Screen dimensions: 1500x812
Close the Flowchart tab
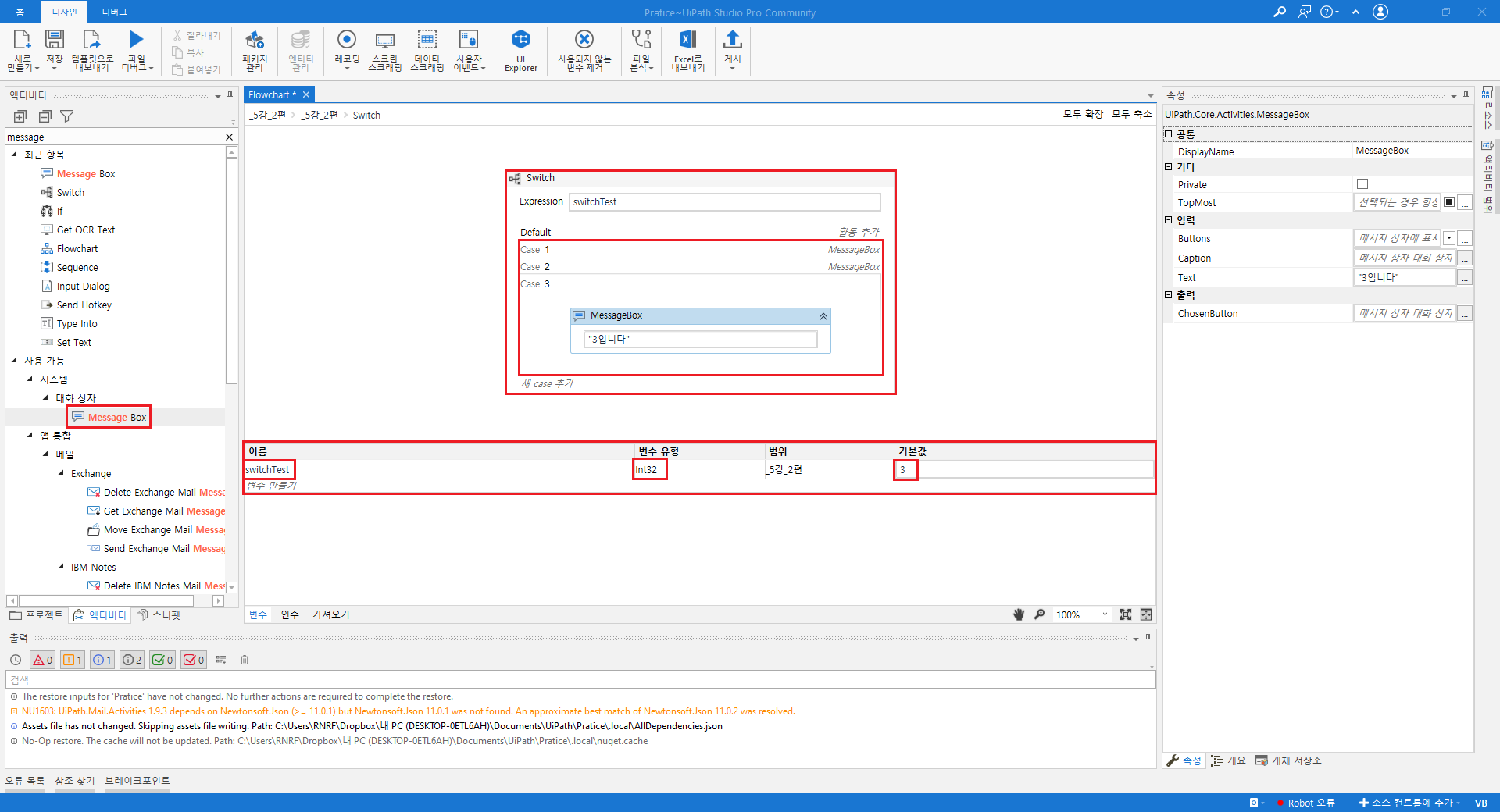point(306,94)
